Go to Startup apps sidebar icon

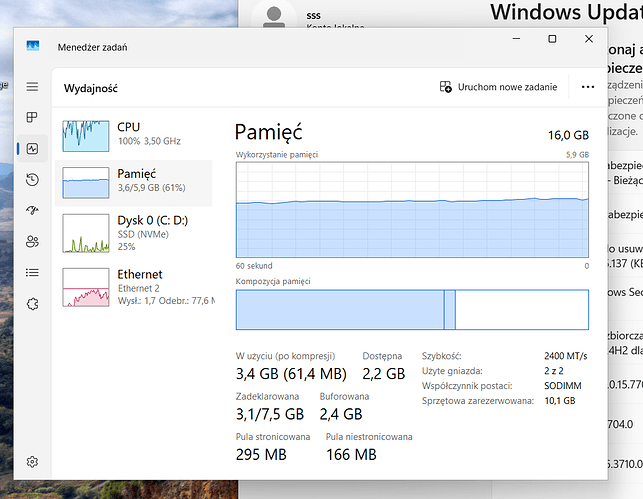click(x=32, y=210)
